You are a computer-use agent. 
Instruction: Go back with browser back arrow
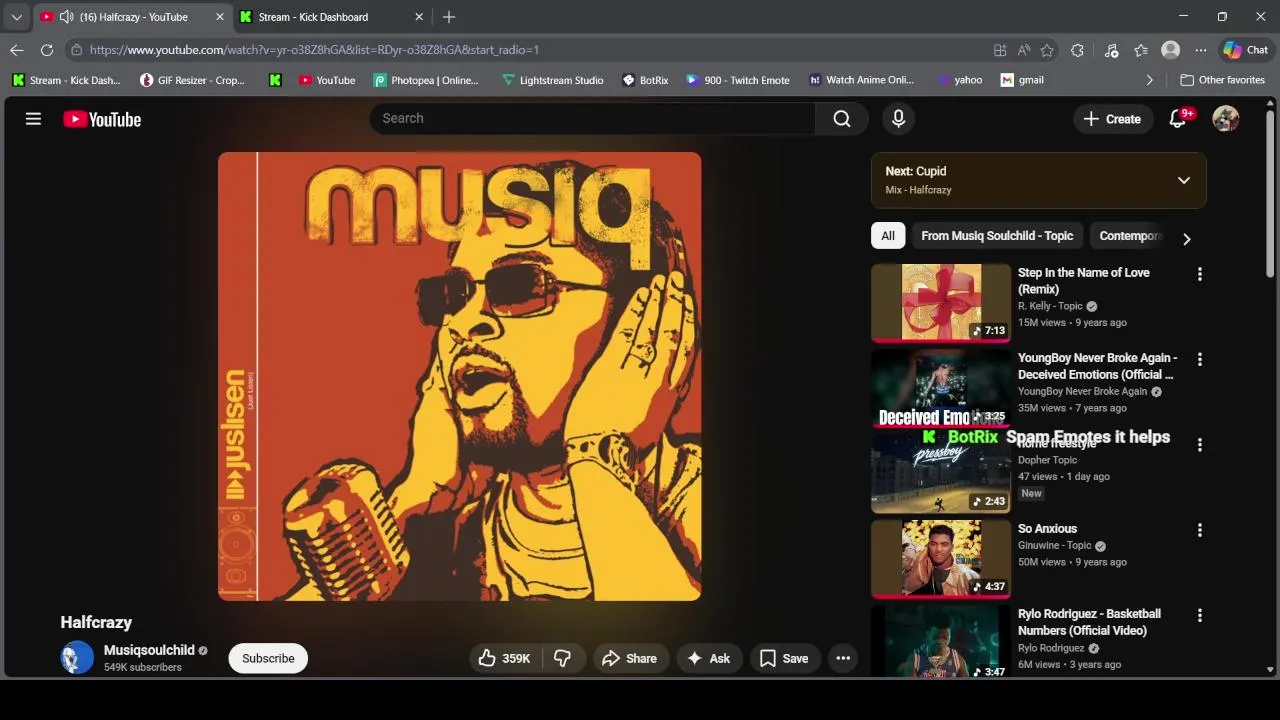coord(17,50)
